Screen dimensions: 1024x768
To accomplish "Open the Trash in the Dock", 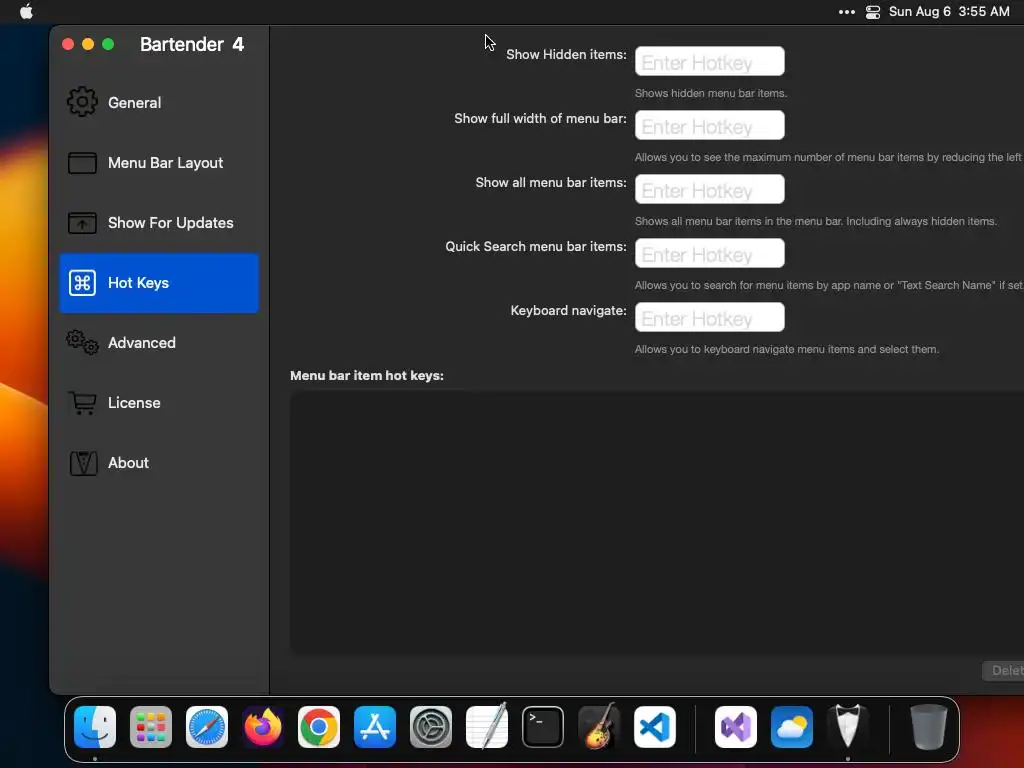I will [x=929, y=727].
